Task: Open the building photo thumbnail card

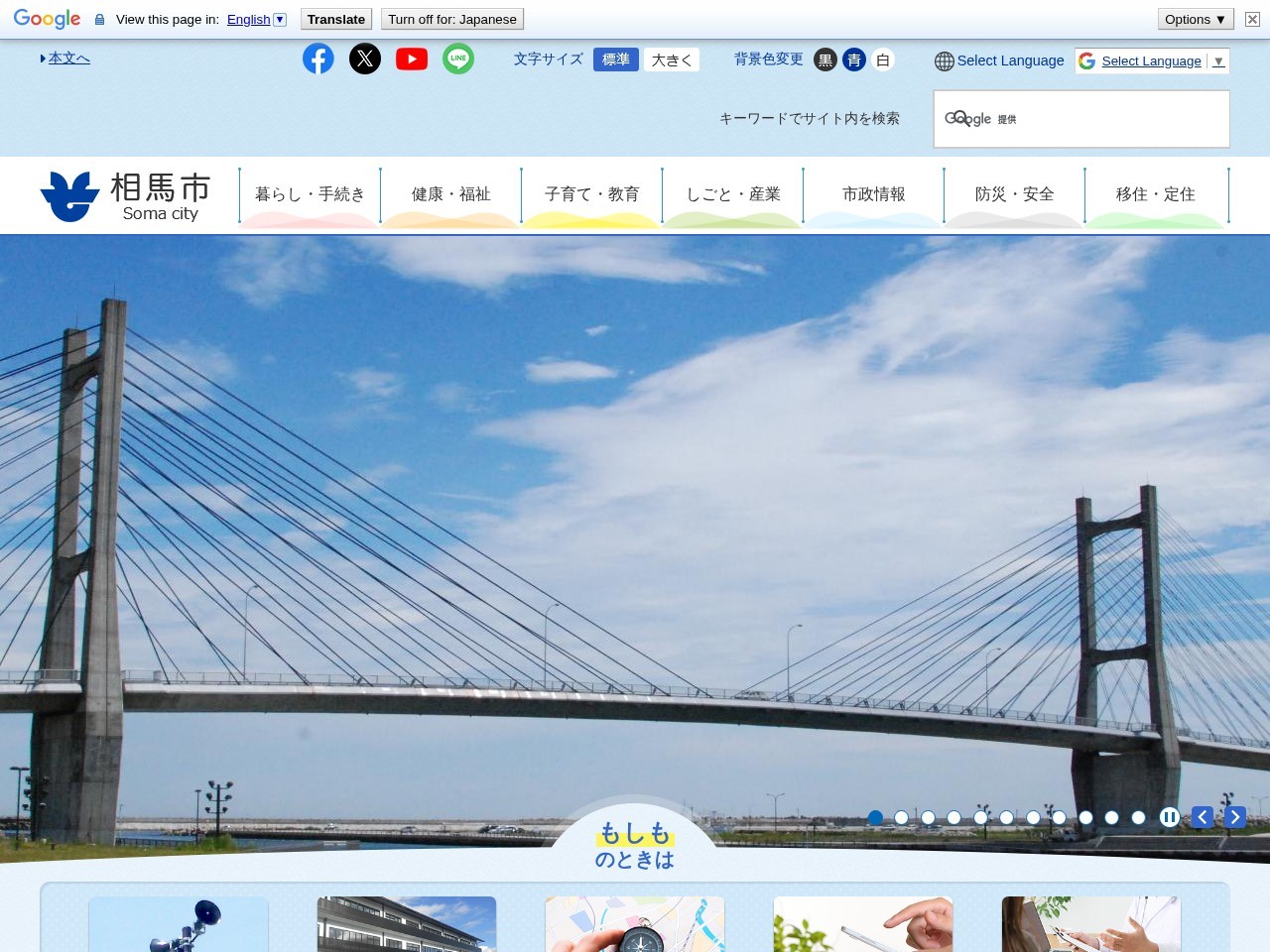Action: 407,924
